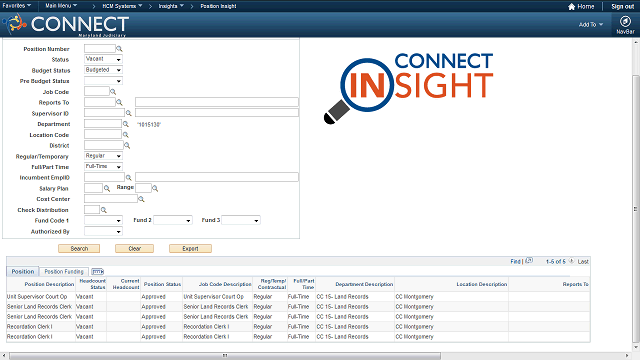Viewport: 640px width, 360px height.
Task: Sort by Location Description column header
Action: (x=482, y=284)
